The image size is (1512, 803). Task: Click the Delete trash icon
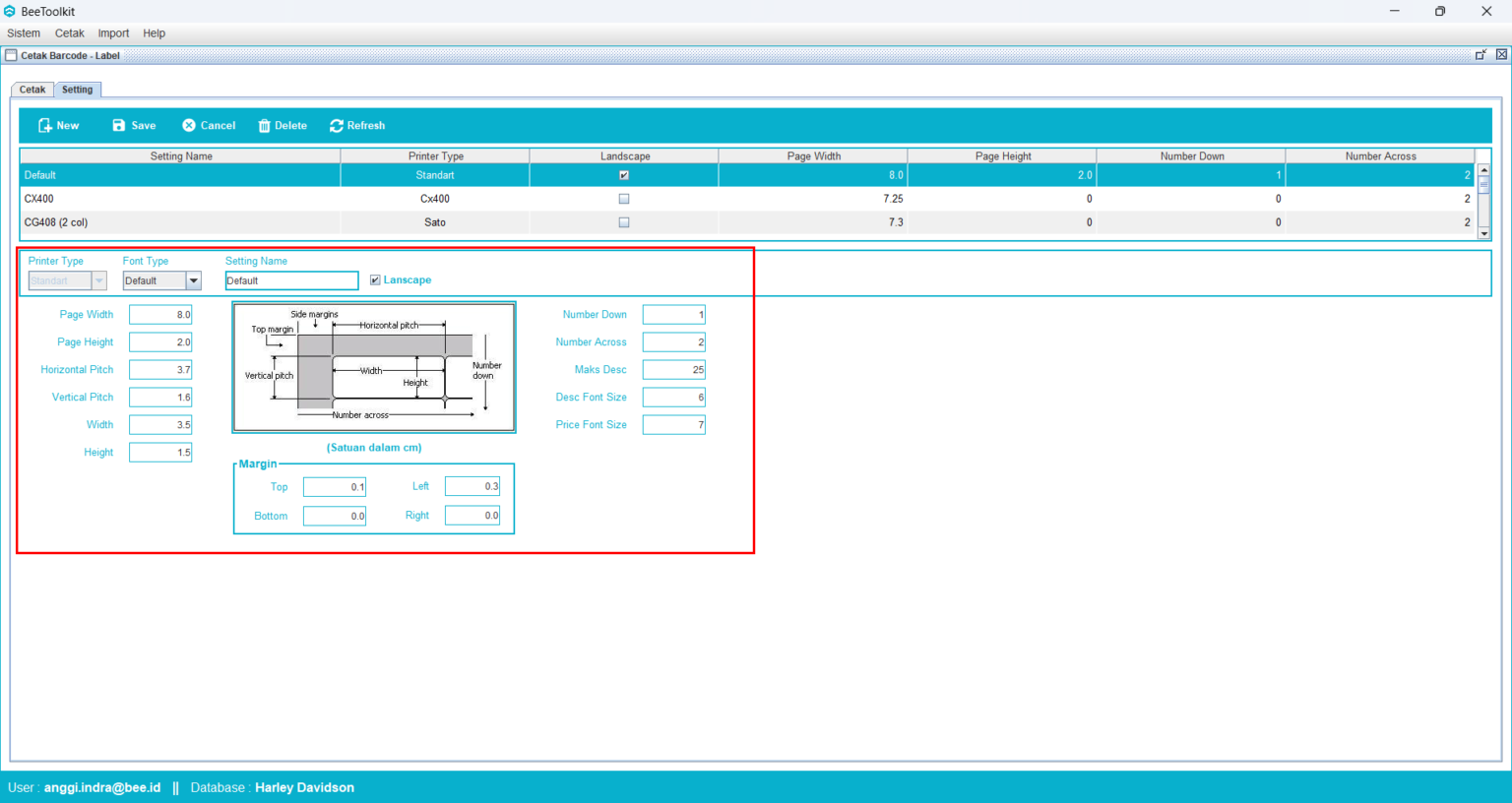coord(264,126)
